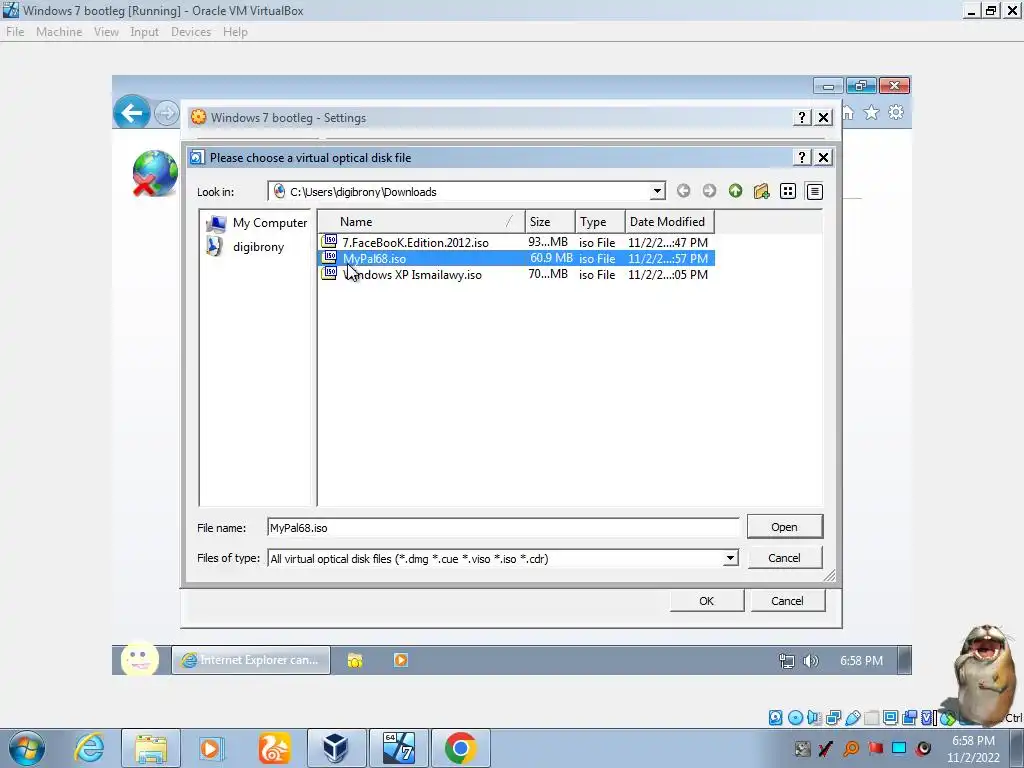Switch to running VM taskbar icon
Screen dimensions: 1024x768
tap(398, 748)
